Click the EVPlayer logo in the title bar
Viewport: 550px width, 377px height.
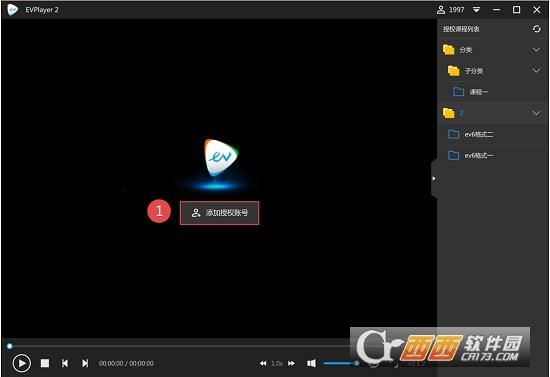click(x=13, y=10)
